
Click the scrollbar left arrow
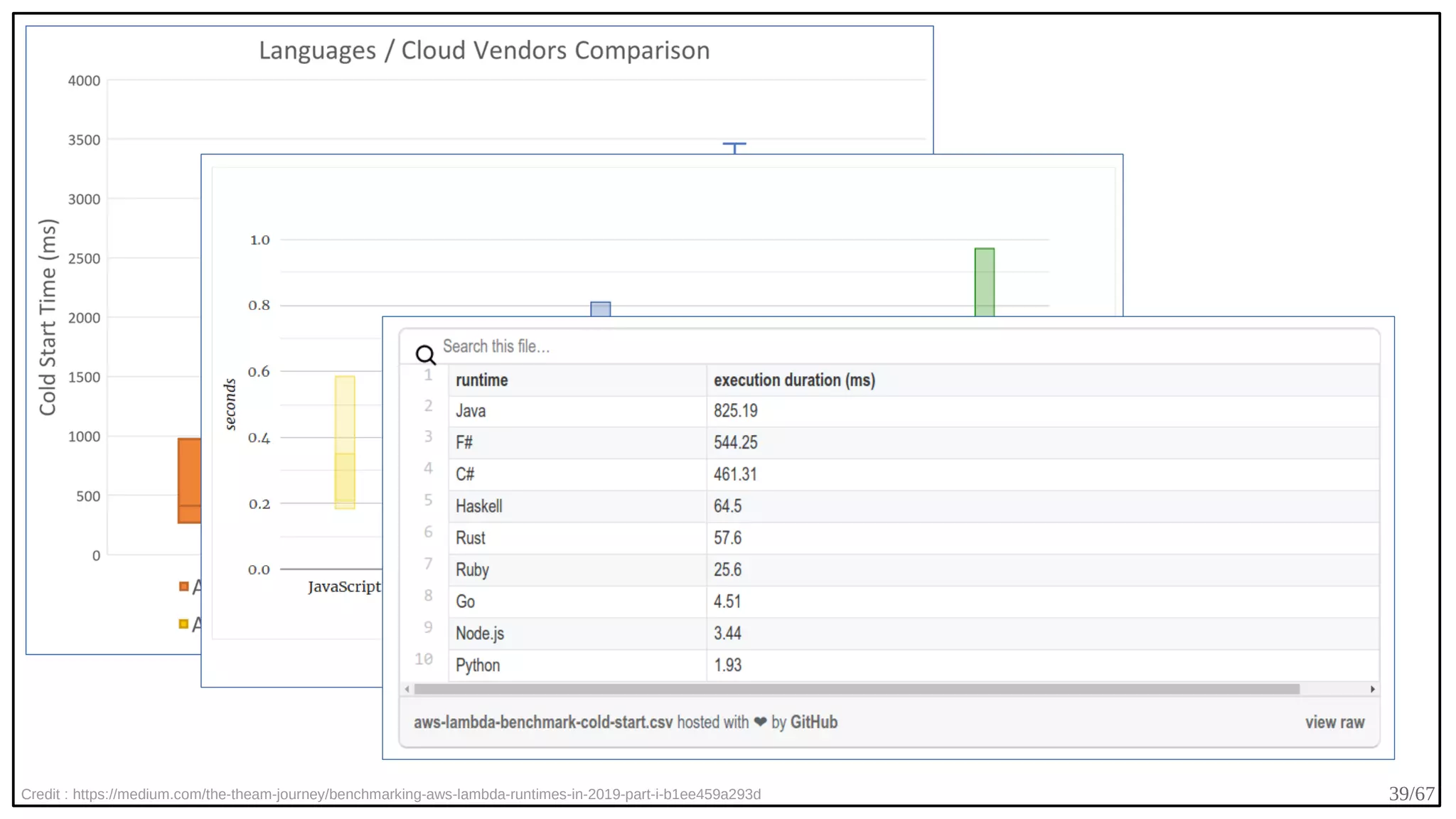tap(407, 689)
